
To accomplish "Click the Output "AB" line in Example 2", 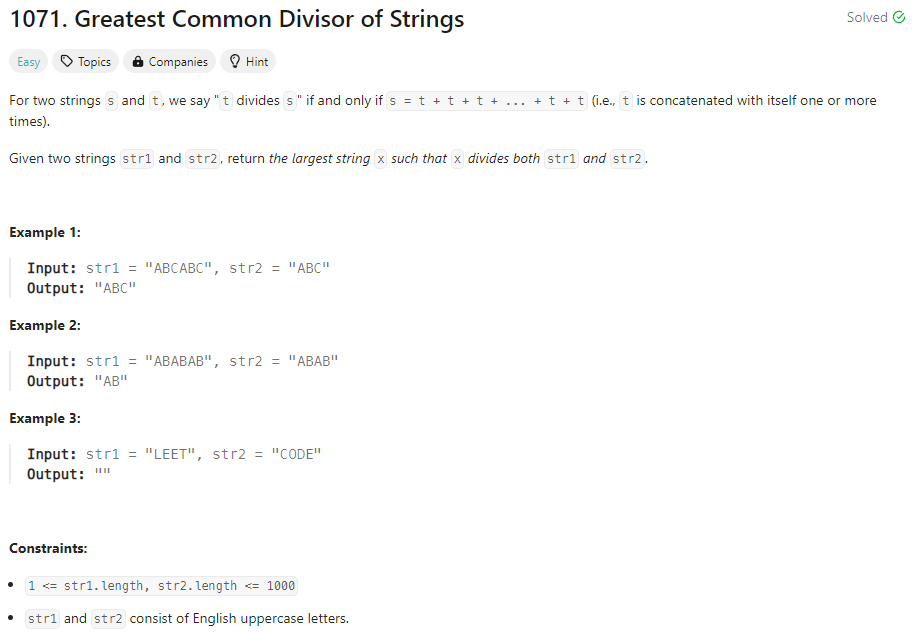I will pos(77,381).
